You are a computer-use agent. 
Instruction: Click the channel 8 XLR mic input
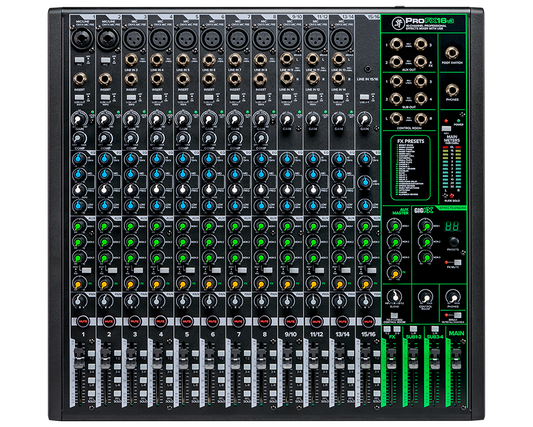(x=264, y=38)
